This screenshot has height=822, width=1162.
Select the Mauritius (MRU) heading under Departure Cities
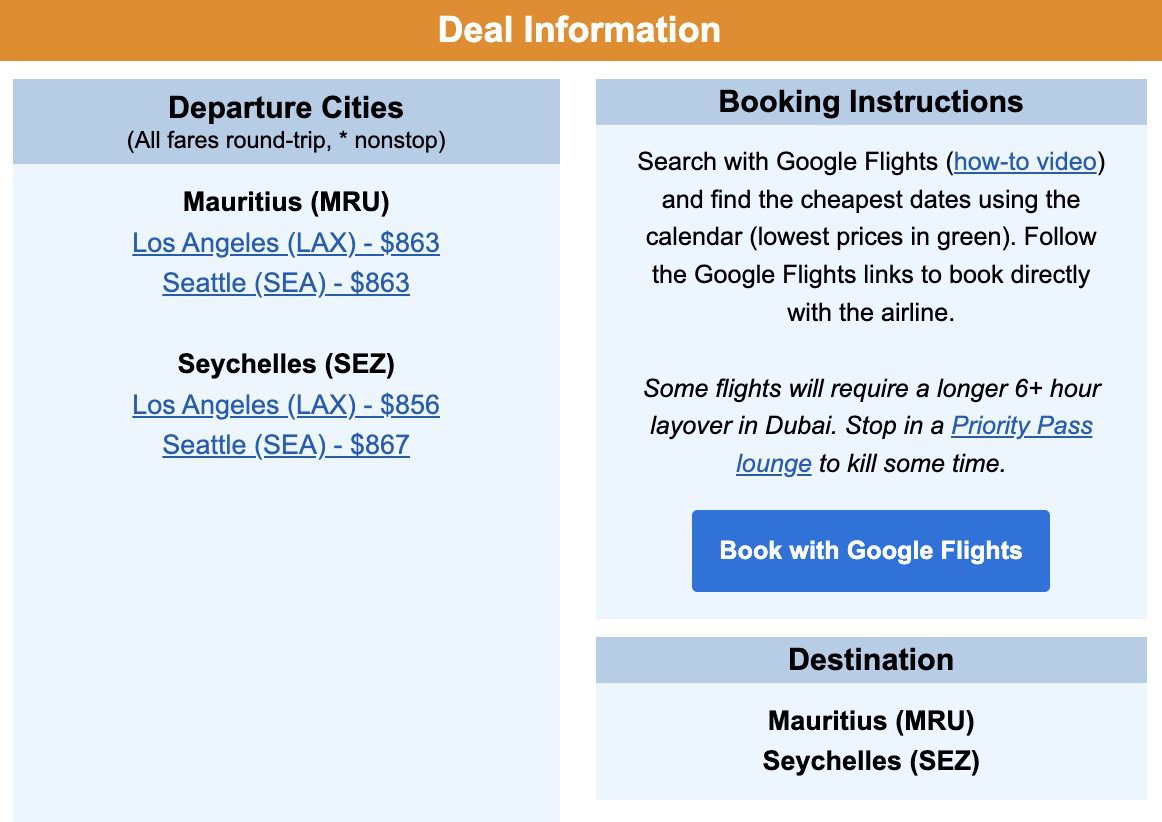coord(286,202)
